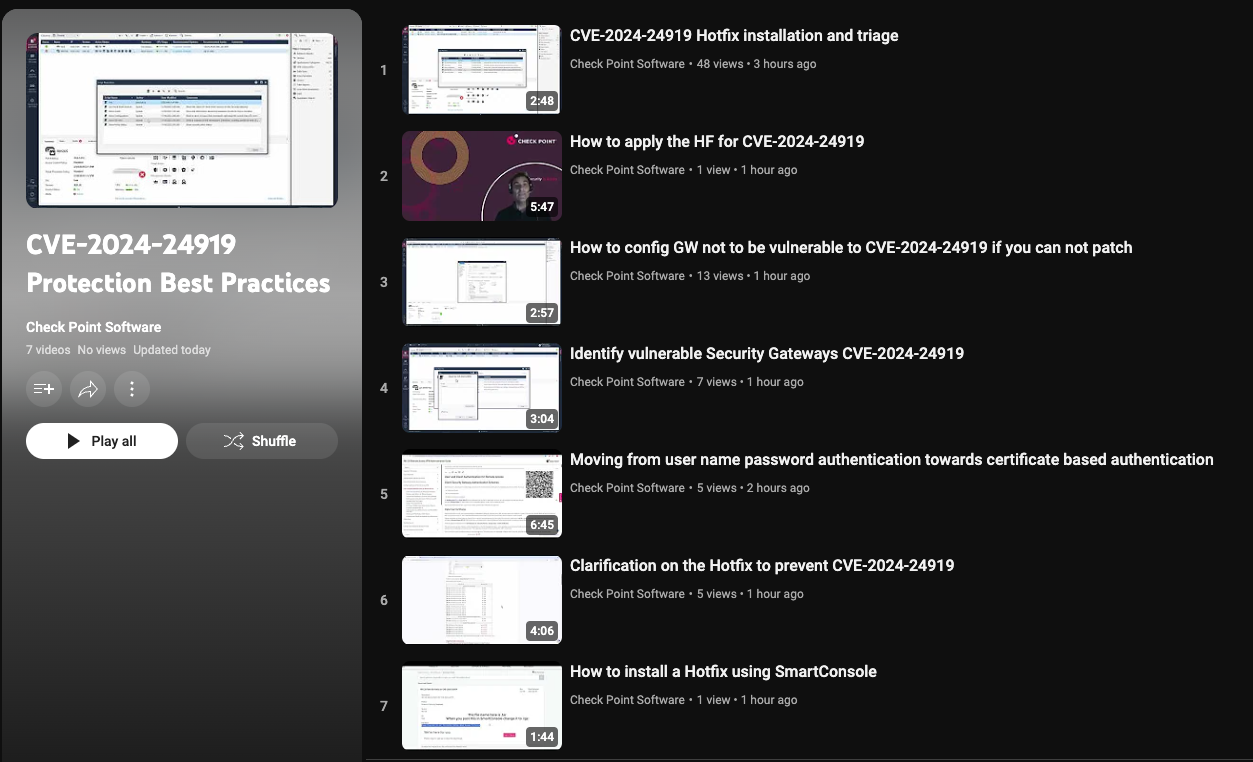The width and height of the screenshot is (1253, 762).
Task: Open thumbnail of Hotfix installation and triage video
Action: click(482, 70)
